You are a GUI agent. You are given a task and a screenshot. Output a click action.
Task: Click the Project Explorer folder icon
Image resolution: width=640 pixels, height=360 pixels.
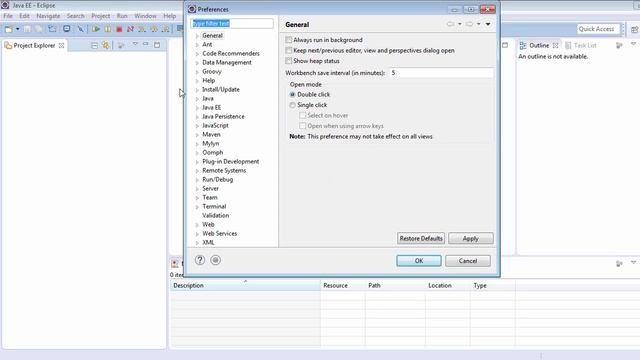(x=8, y=45)
